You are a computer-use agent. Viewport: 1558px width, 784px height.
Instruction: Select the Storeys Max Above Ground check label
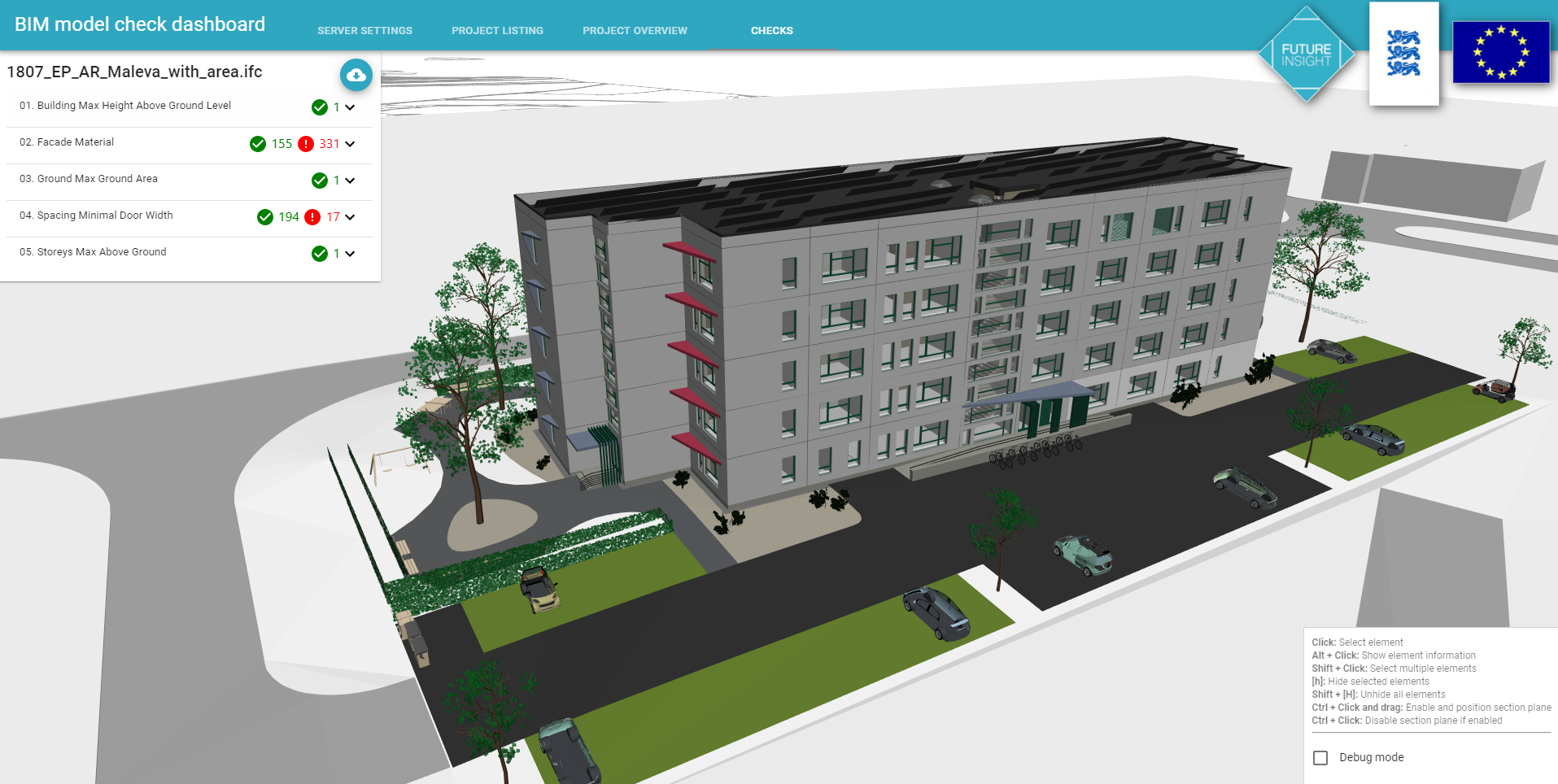(93, 252)
